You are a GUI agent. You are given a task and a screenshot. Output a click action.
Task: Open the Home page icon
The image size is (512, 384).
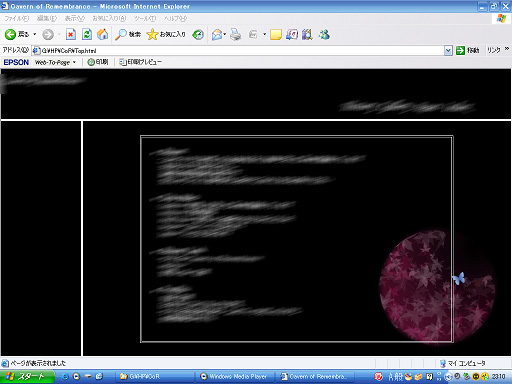coord(102,34)
